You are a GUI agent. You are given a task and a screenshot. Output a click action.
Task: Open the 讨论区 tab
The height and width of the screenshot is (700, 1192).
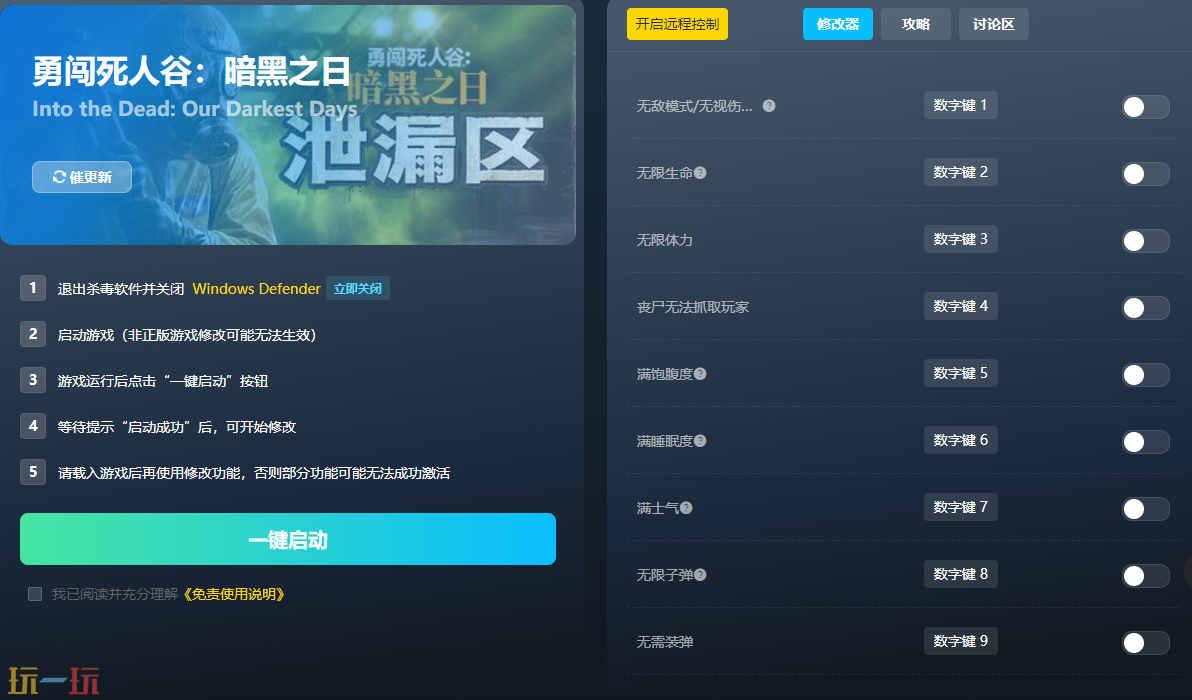point(994,24)
